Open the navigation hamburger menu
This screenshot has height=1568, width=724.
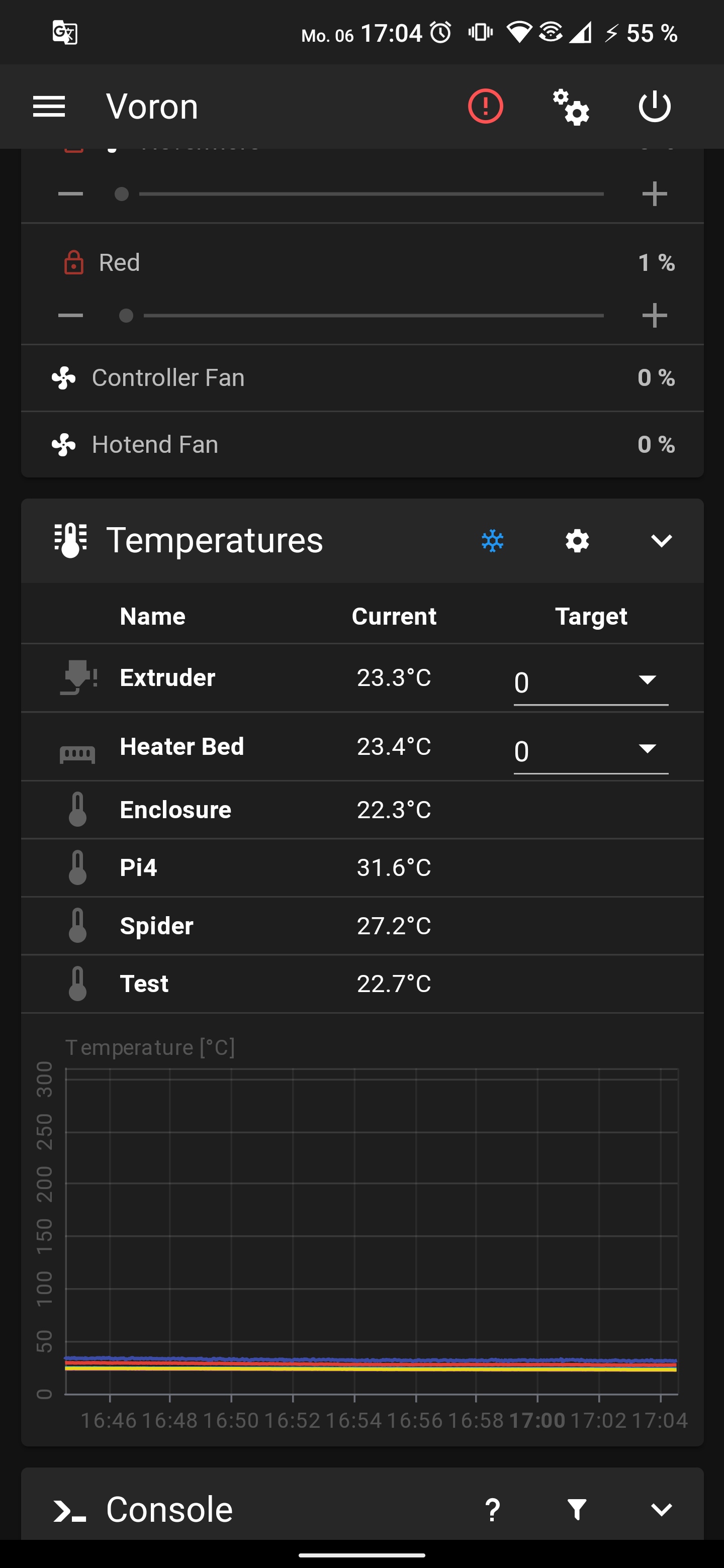49,106
